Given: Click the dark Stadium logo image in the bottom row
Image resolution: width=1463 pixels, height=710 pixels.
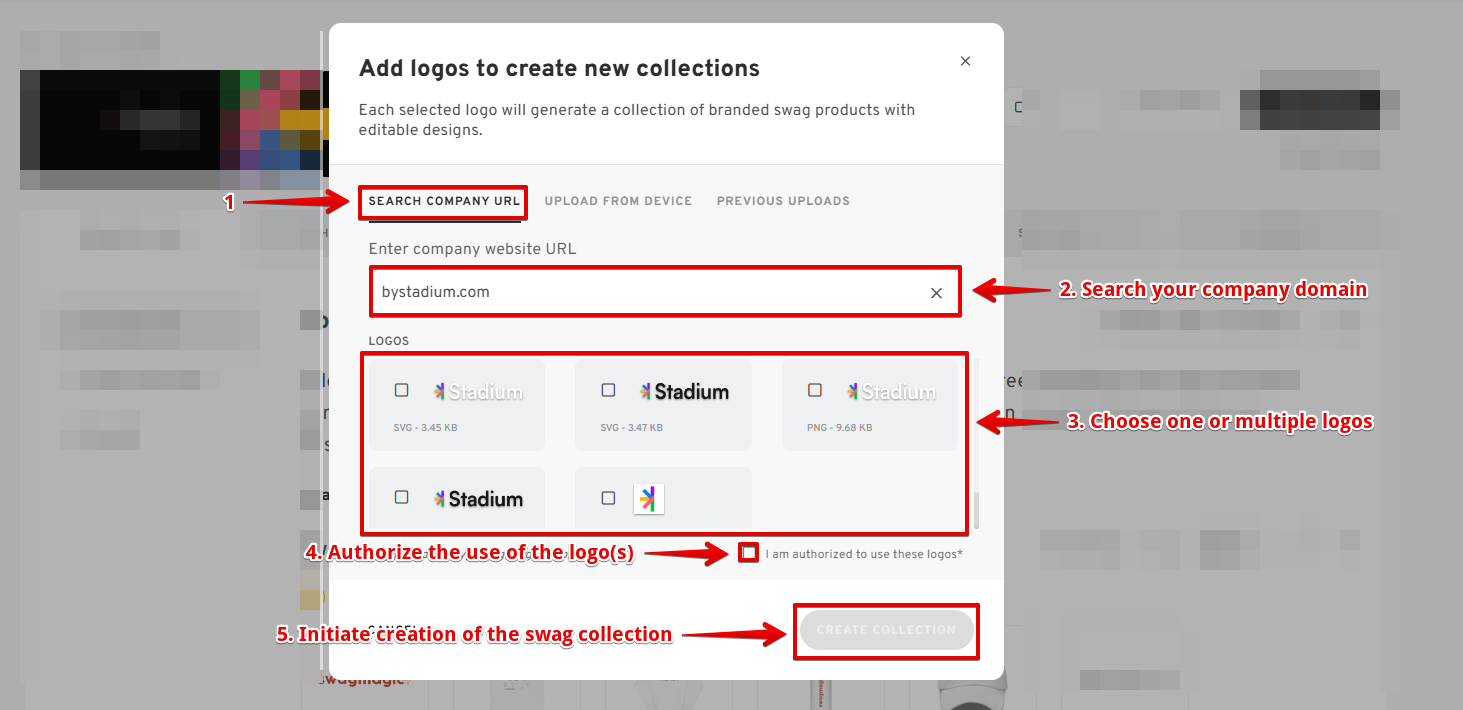Looking at the screenshot, I should [x=479, y=498].
